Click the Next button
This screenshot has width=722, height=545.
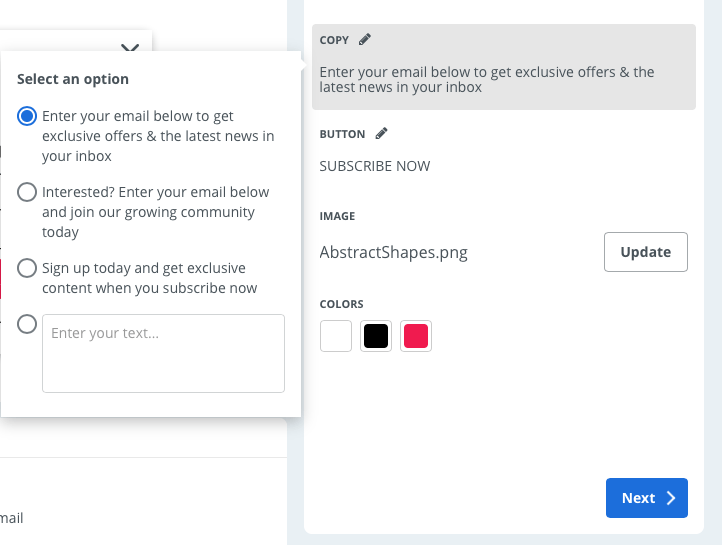[x=646, y=498]
